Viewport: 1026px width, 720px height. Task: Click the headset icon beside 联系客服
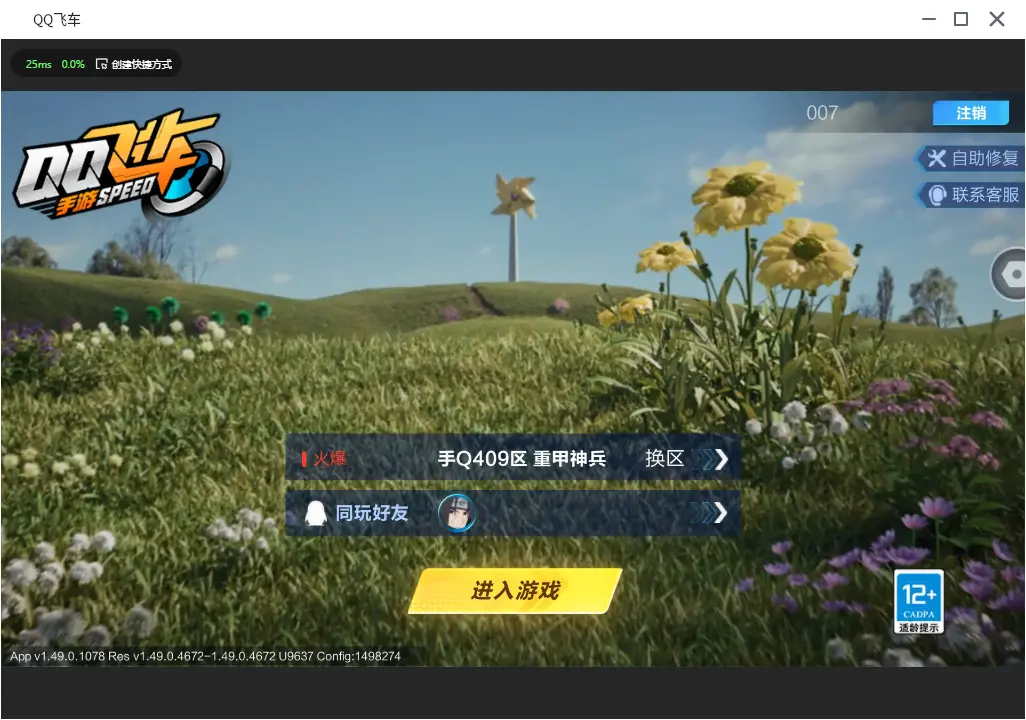pyautogui.click(x=938, y=195)
